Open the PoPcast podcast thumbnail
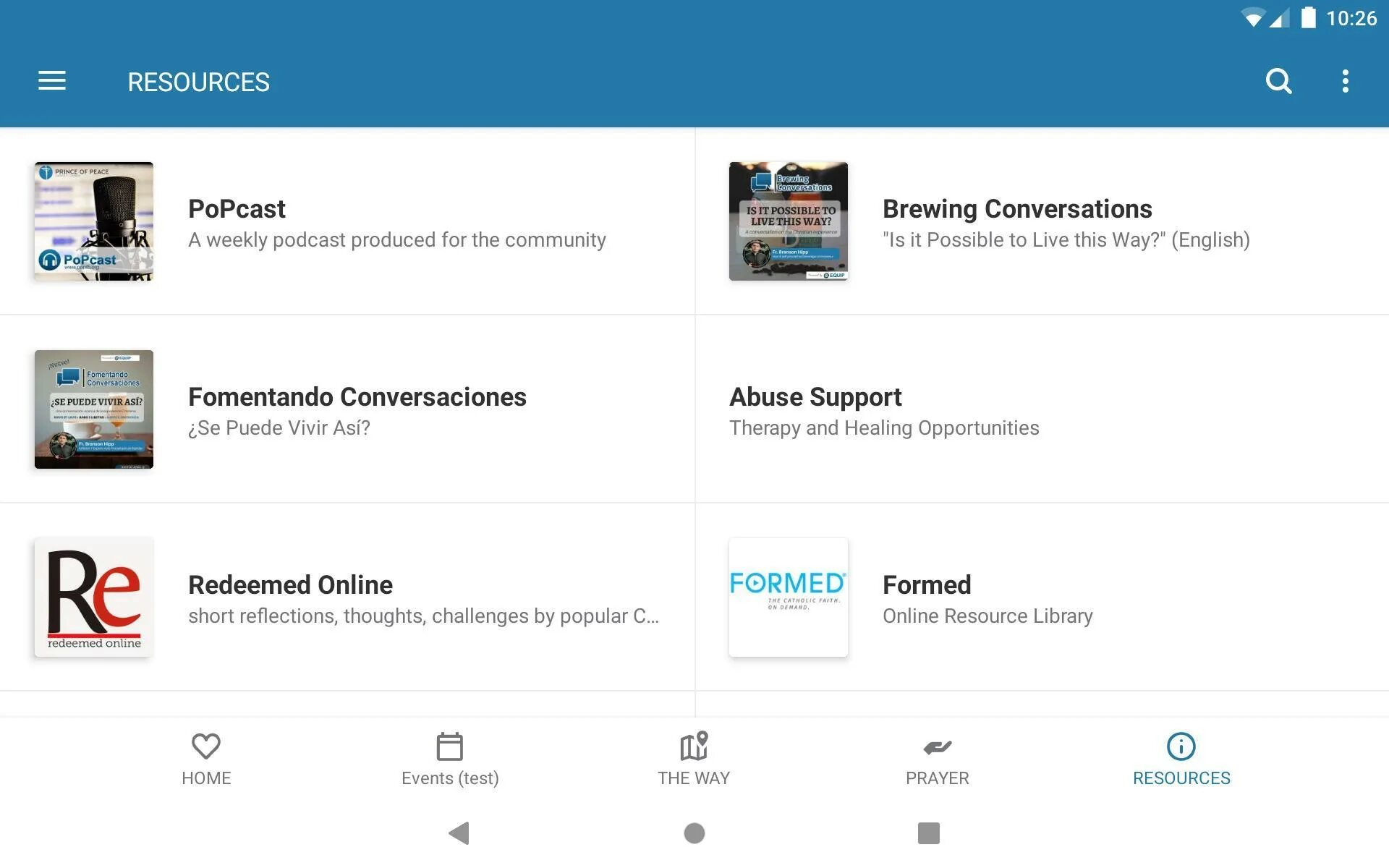 94,221
